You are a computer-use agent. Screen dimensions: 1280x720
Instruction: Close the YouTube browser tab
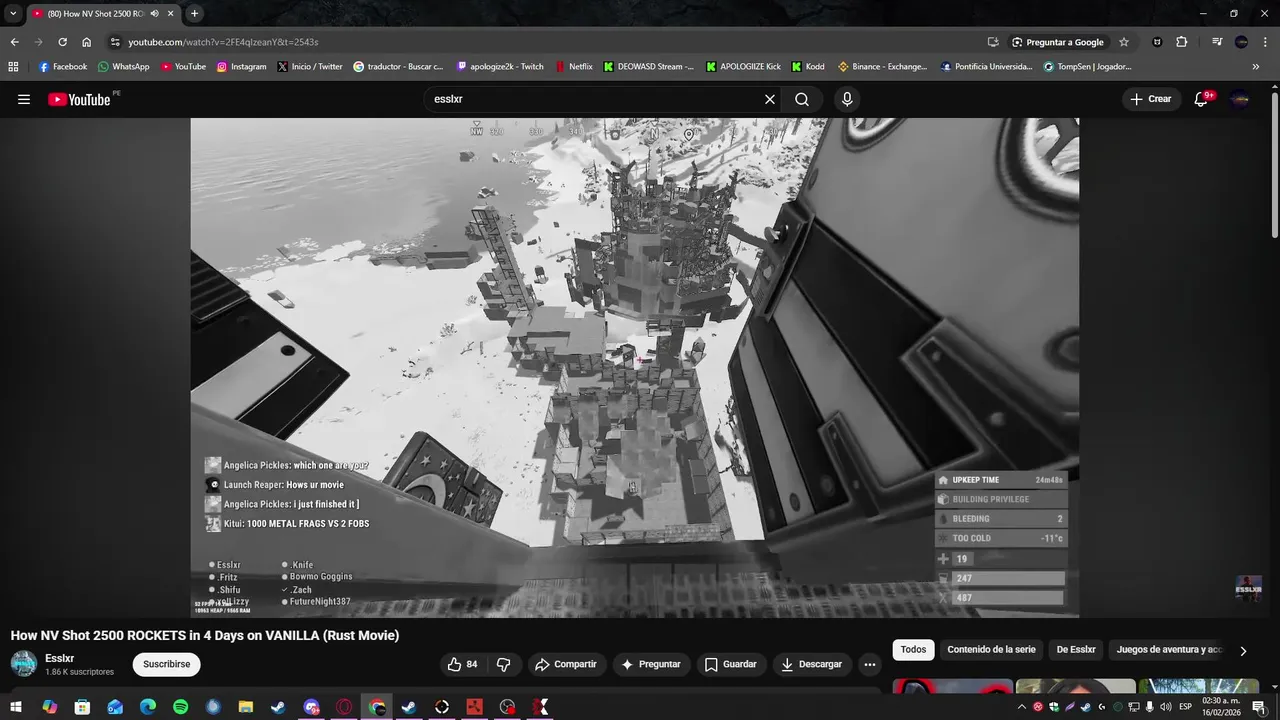click(x=171, y=14)
